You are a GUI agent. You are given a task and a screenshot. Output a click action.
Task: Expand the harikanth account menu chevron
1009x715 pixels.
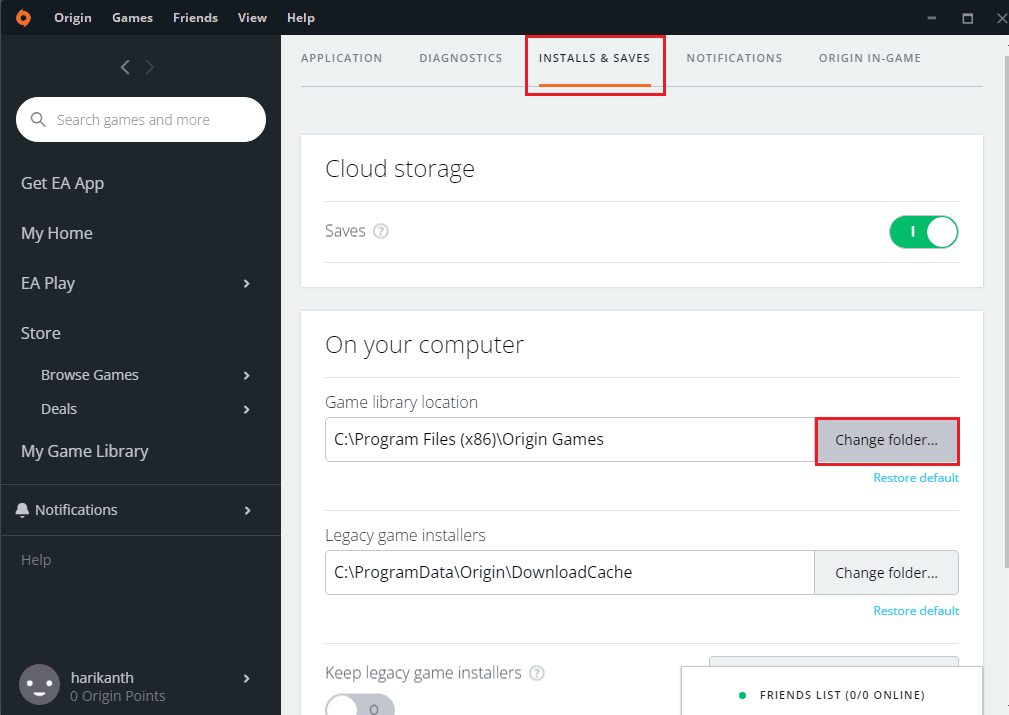(246, 678)
